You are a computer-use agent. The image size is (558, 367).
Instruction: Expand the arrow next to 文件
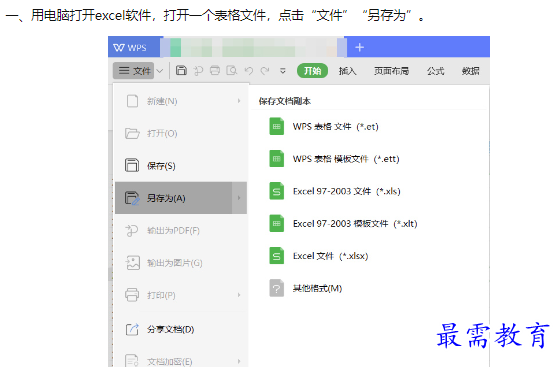(x=160, y=71)
